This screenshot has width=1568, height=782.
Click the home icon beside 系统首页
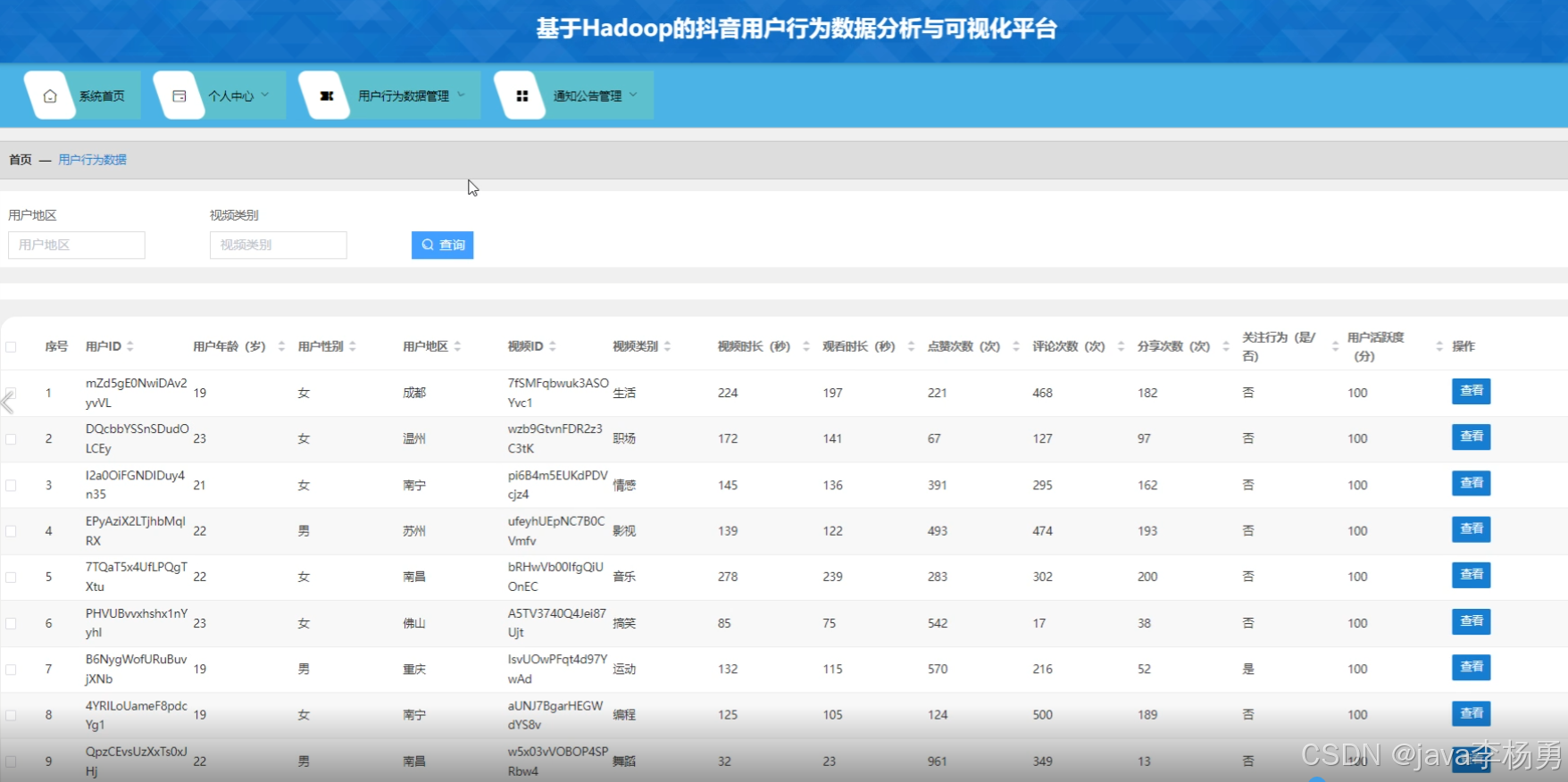click(50, 96)
